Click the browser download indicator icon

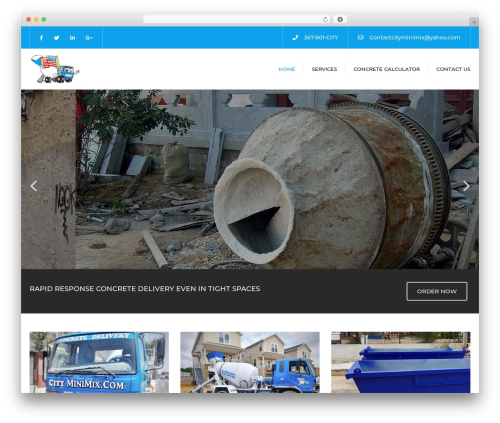point(340,19)
